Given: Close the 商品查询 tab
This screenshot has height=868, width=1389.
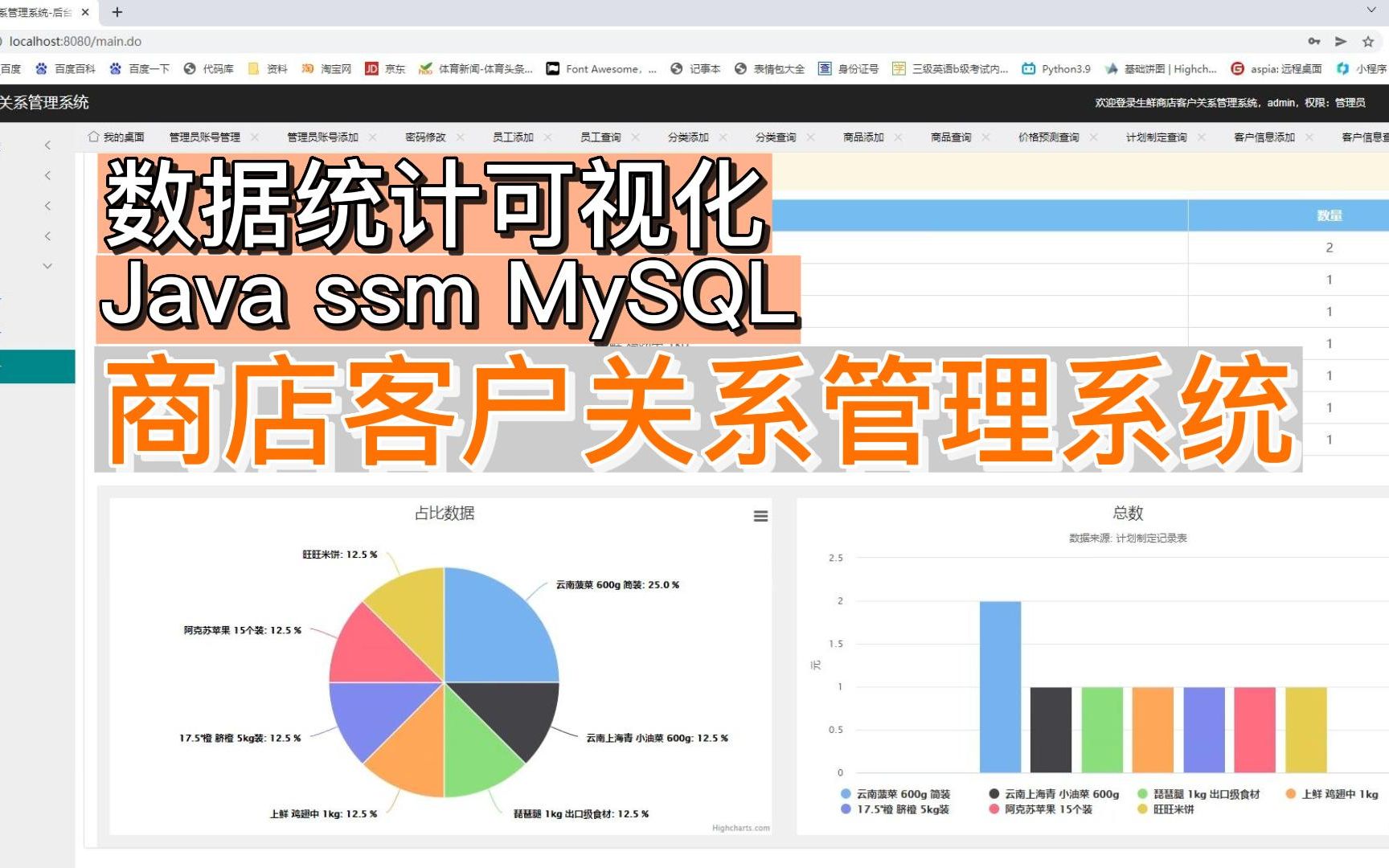Looking at the screenshot, I should coord(985,137).
